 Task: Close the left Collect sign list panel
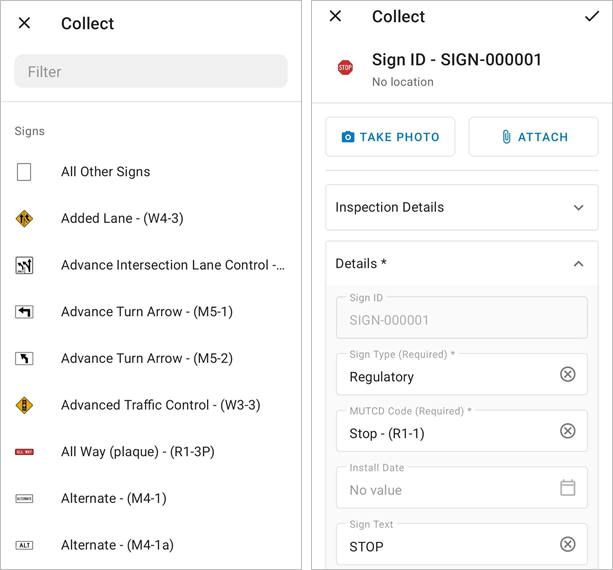coord(24,23)
